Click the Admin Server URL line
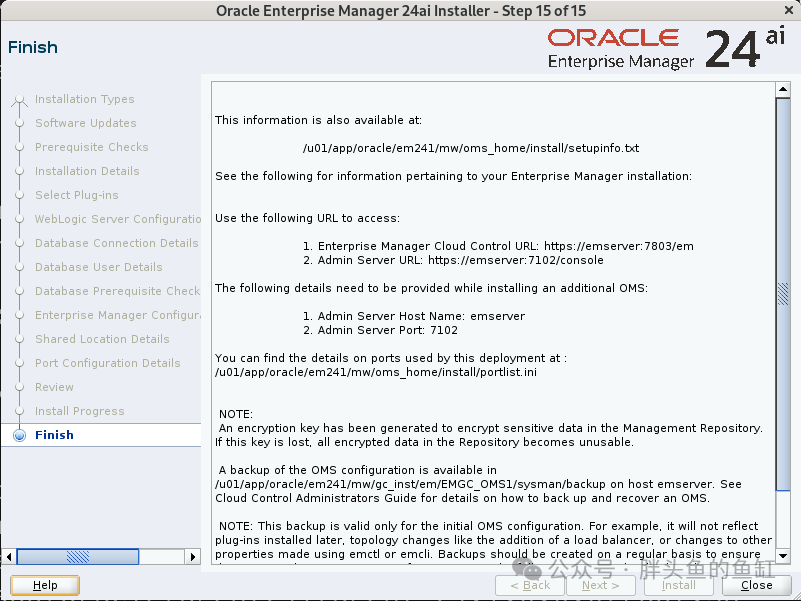 click(x=453, y=260)
